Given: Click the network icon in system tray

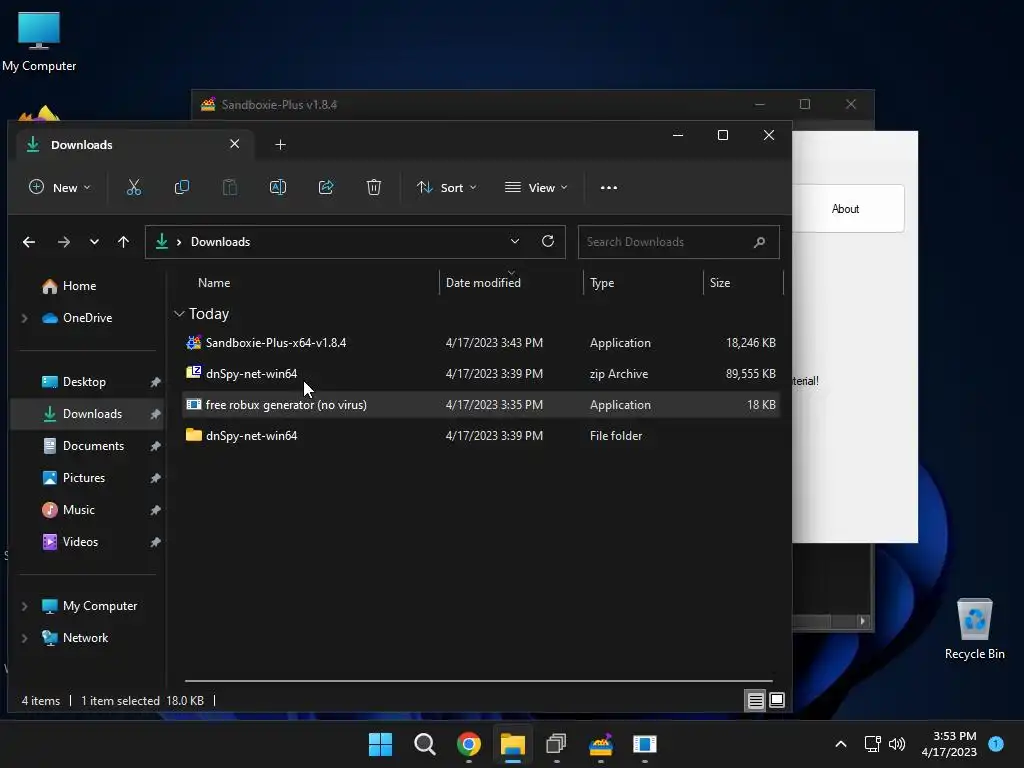Looking at the screenshot, I should click(872, 744).
